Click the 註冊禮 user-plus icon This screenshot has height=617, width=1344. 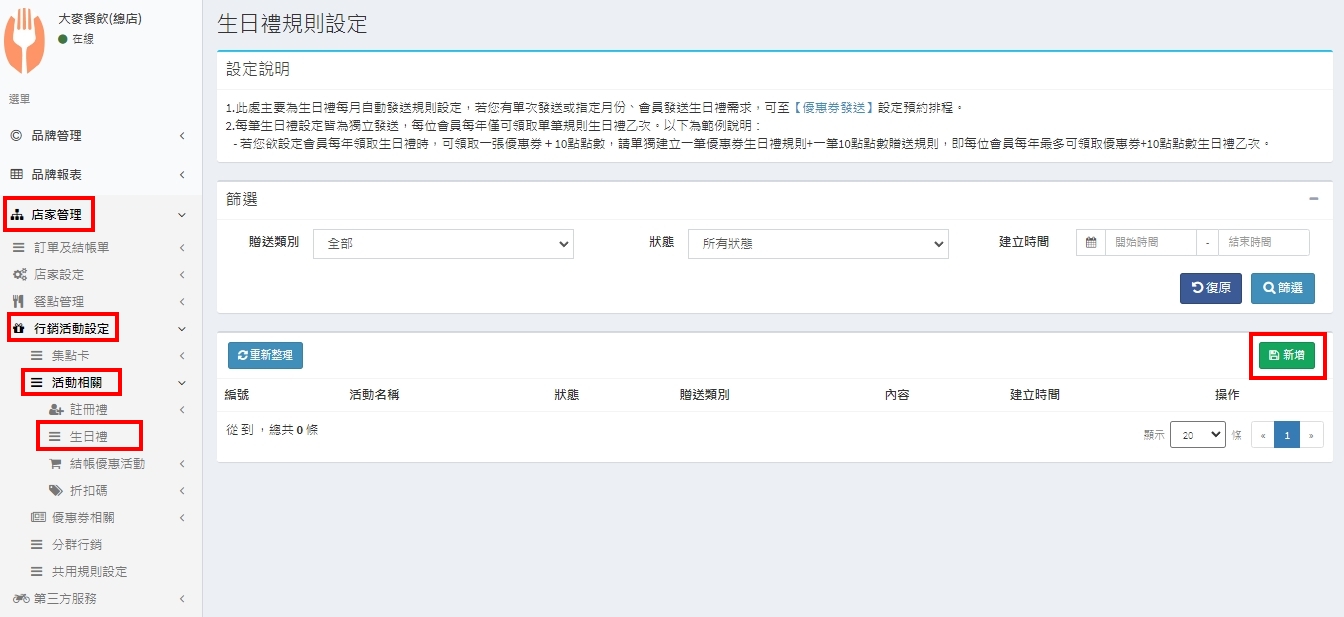[x=56, y=410]
